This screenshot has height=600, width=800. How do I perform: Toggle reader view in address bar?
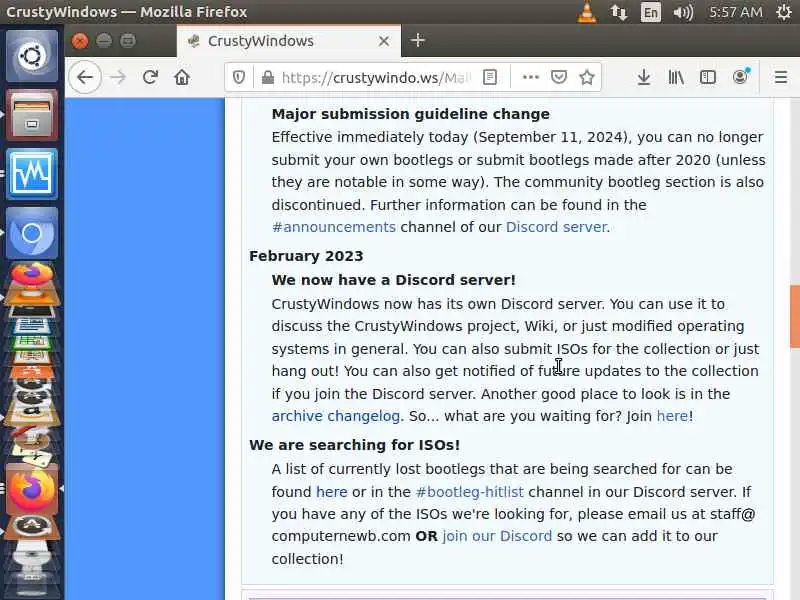click(x=490, y=78)
